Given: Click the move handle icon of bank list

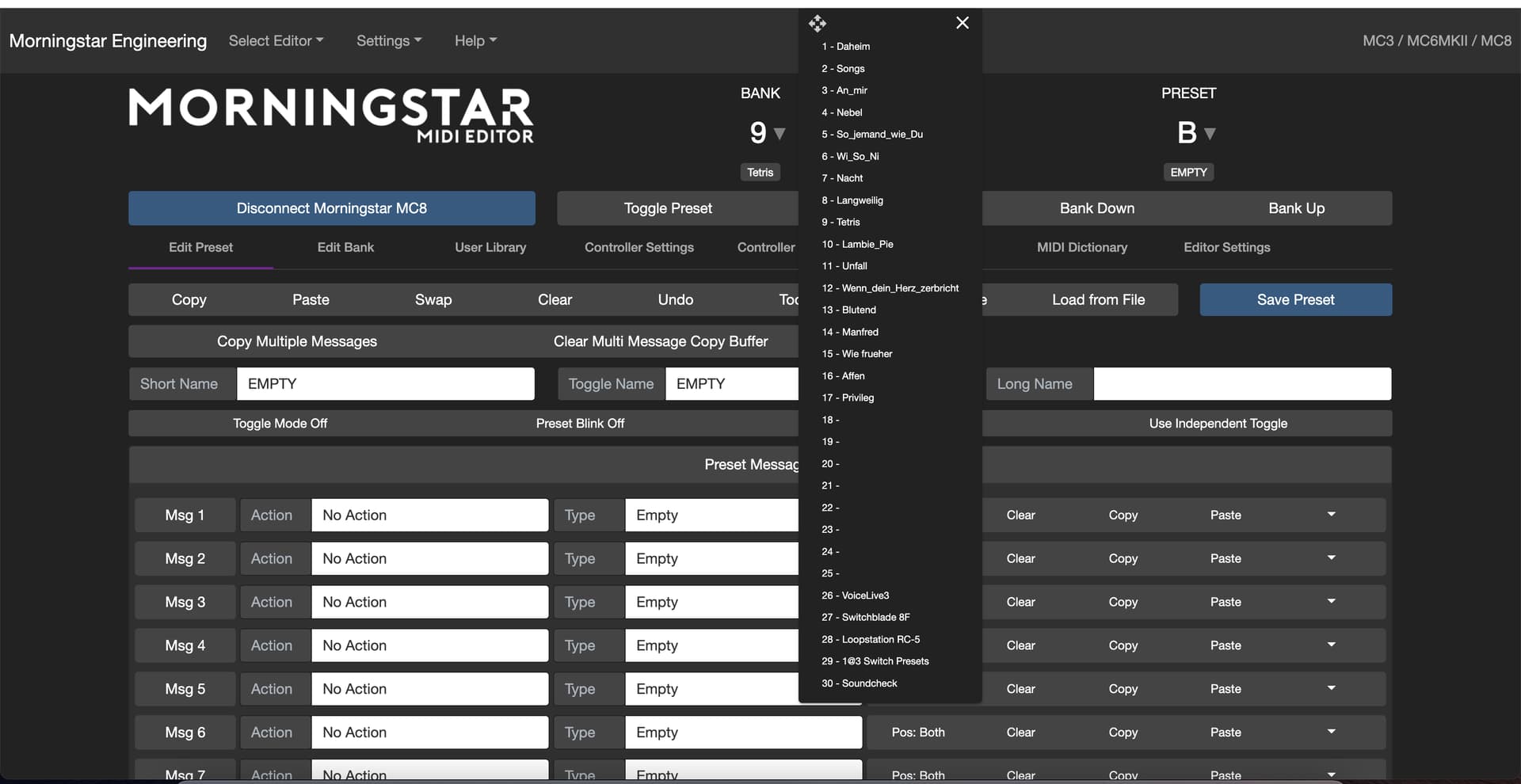Looking at the screenshot, I should 818,24.
